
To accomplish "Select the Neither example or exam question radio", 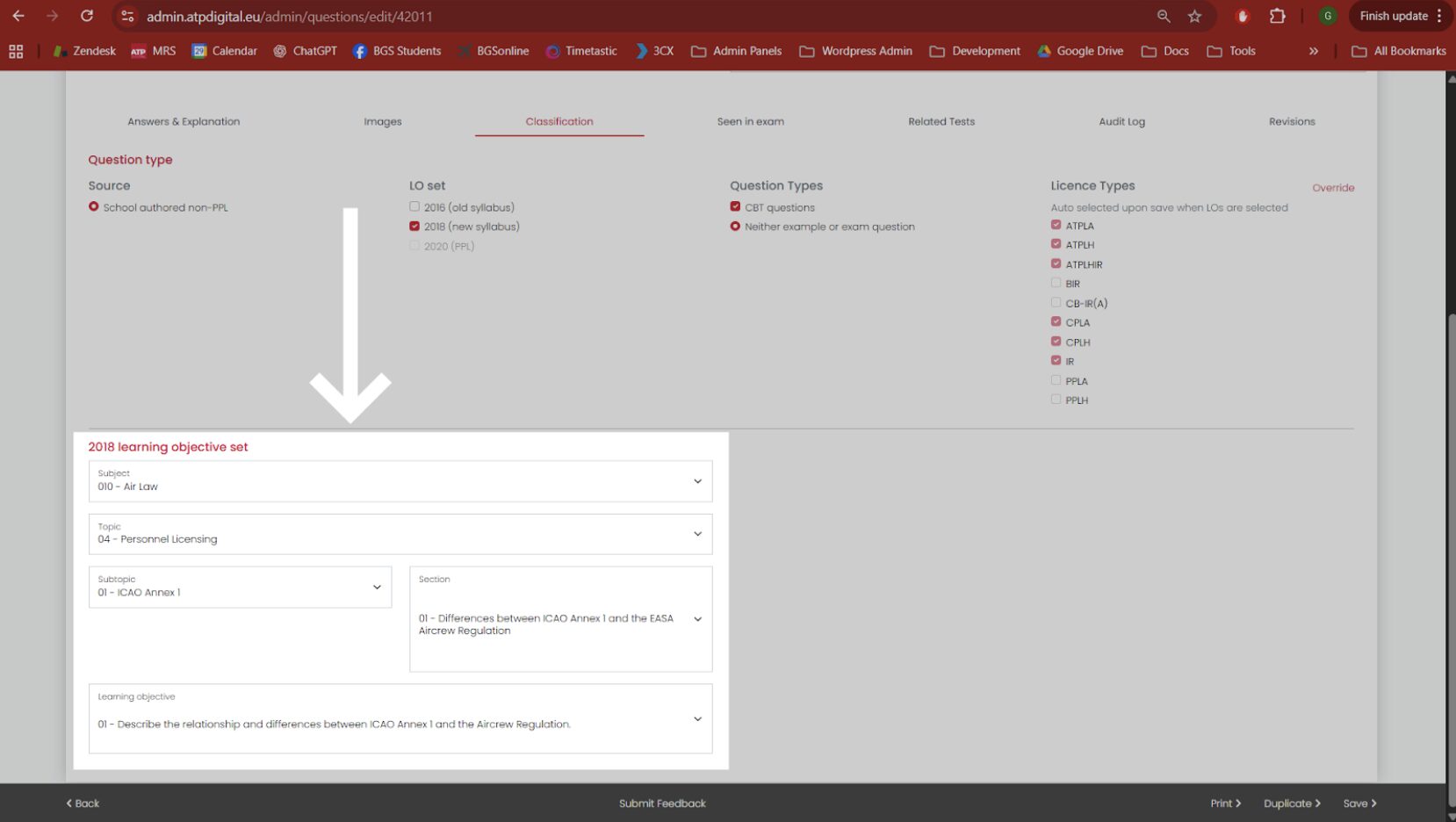I will [x=735, y=226].
